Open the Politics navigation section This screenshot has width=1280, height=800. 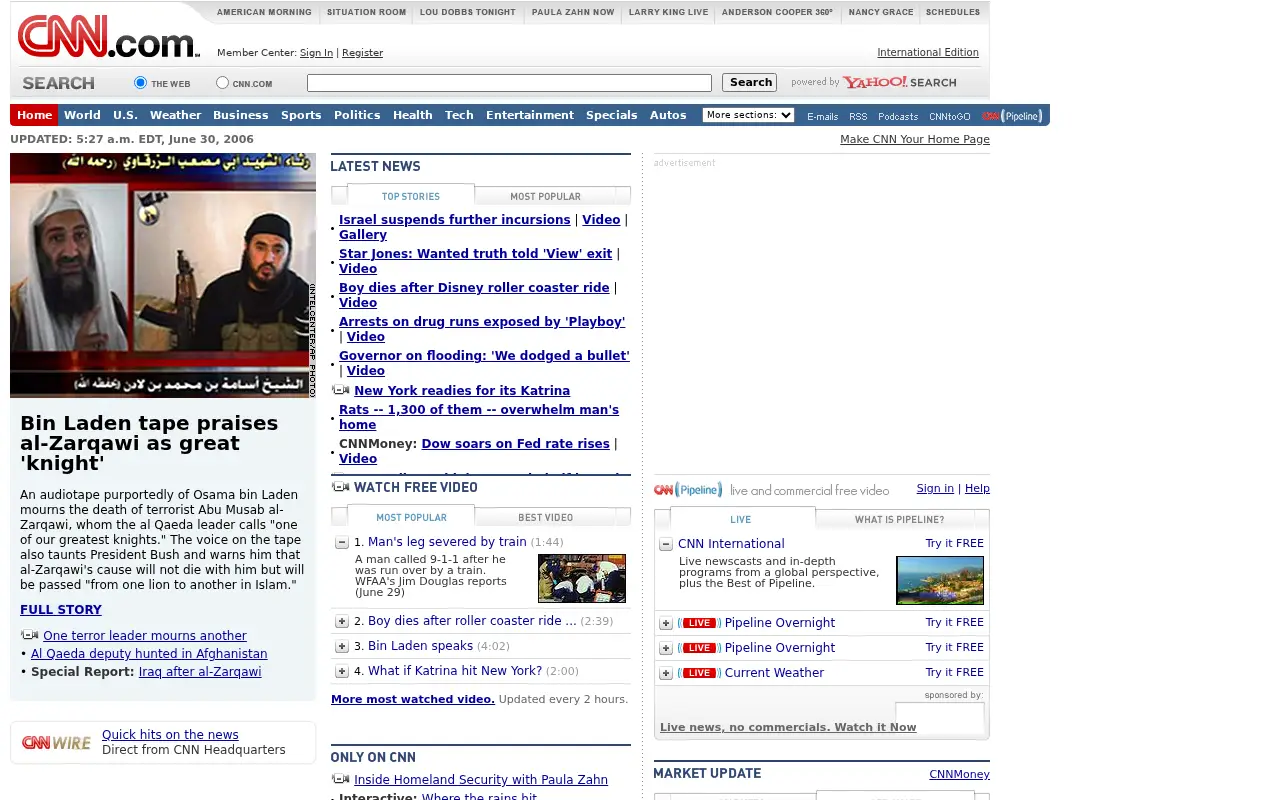click(357, 115)
